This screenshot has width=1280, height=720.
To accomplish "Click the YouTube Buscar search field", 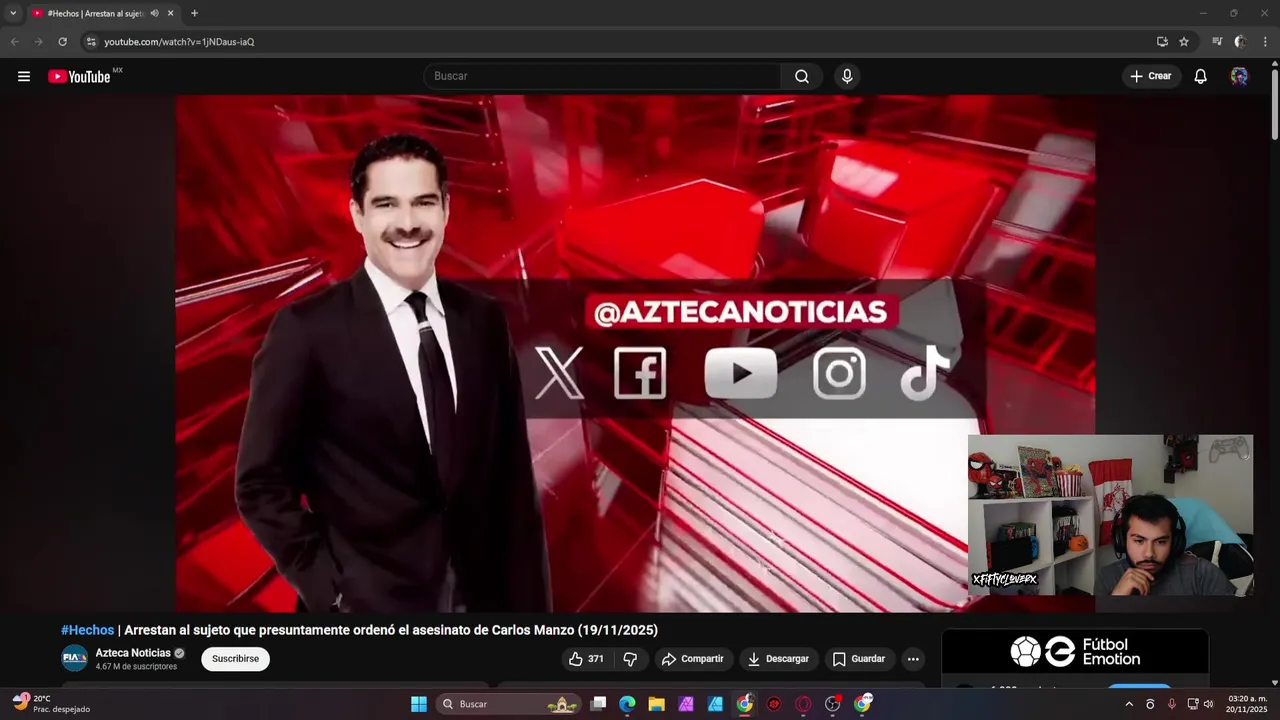I will (x=603, y=76).
